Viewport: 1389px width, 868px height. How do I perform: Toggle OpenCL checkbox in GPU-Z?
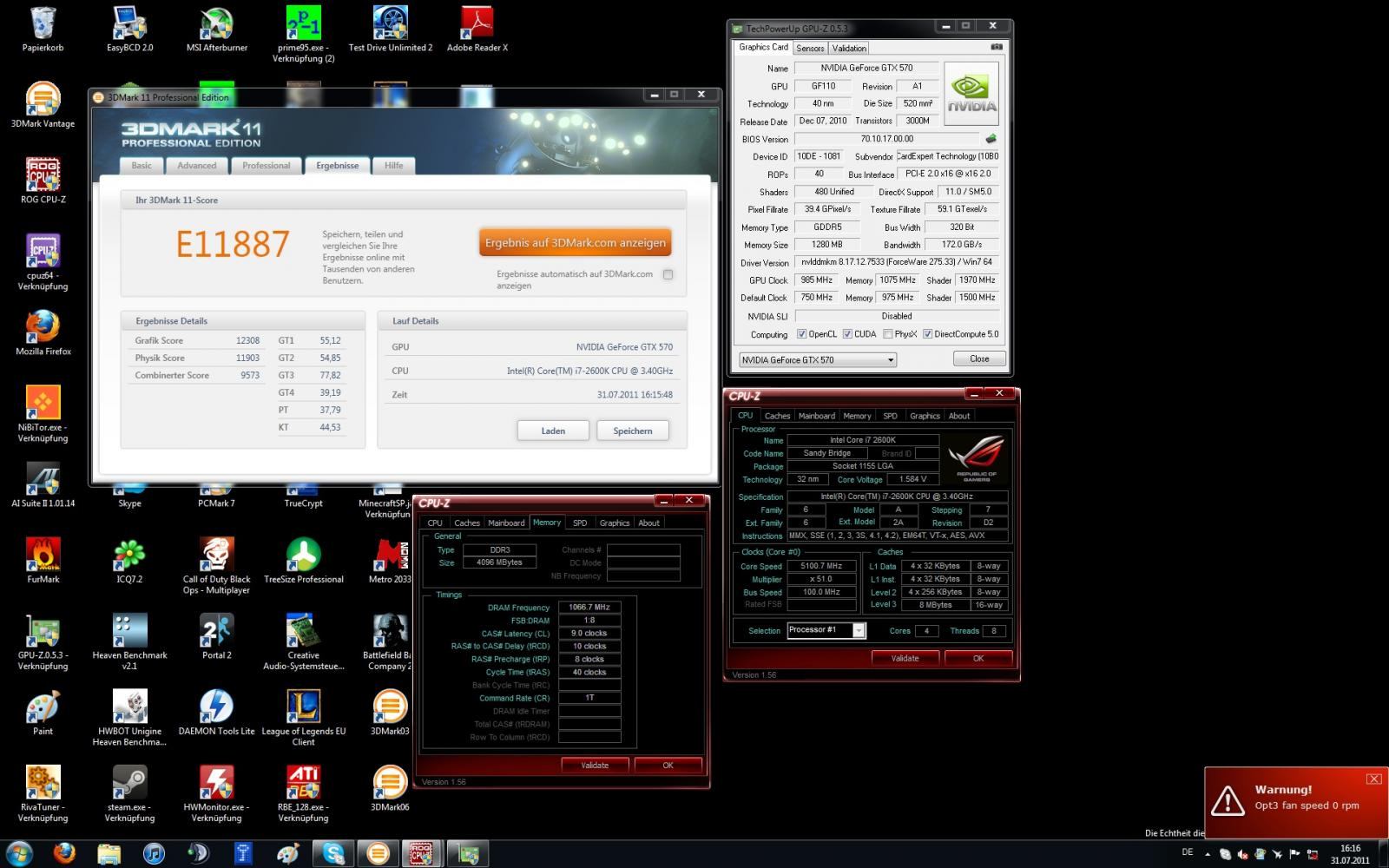[801, 334]
